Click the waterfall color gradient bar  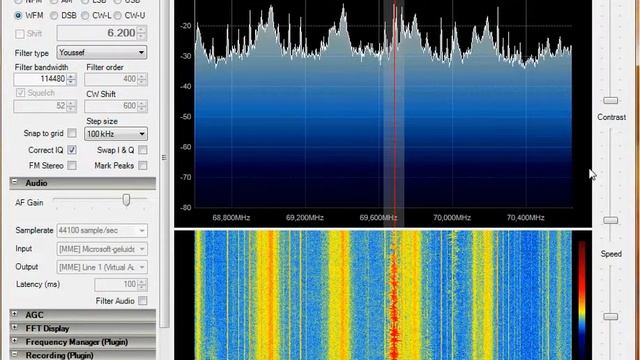(582, 300)
